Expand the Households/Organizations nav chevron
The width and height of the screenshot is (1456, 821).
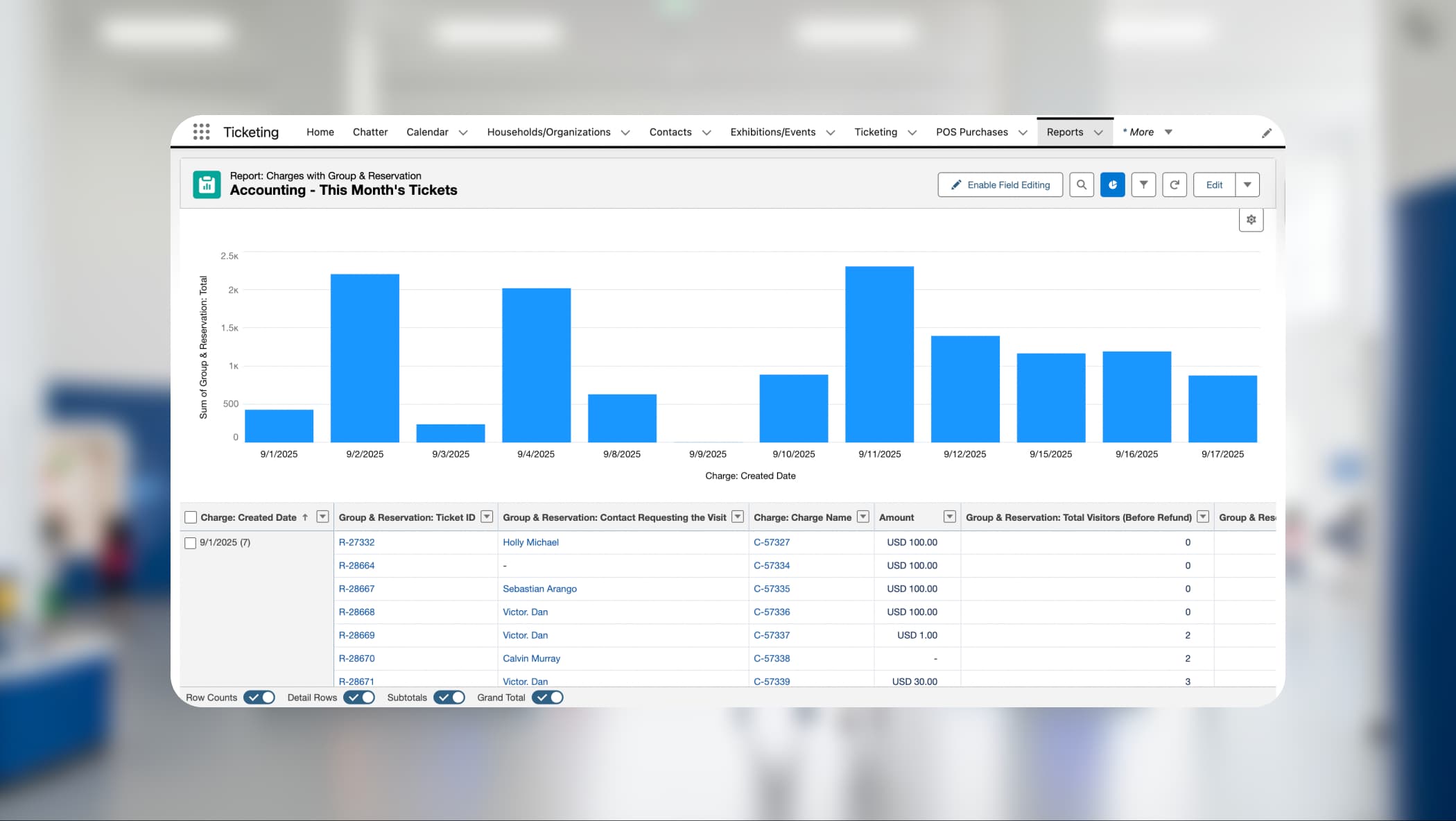pyautogui.click(x=625, y=132)
